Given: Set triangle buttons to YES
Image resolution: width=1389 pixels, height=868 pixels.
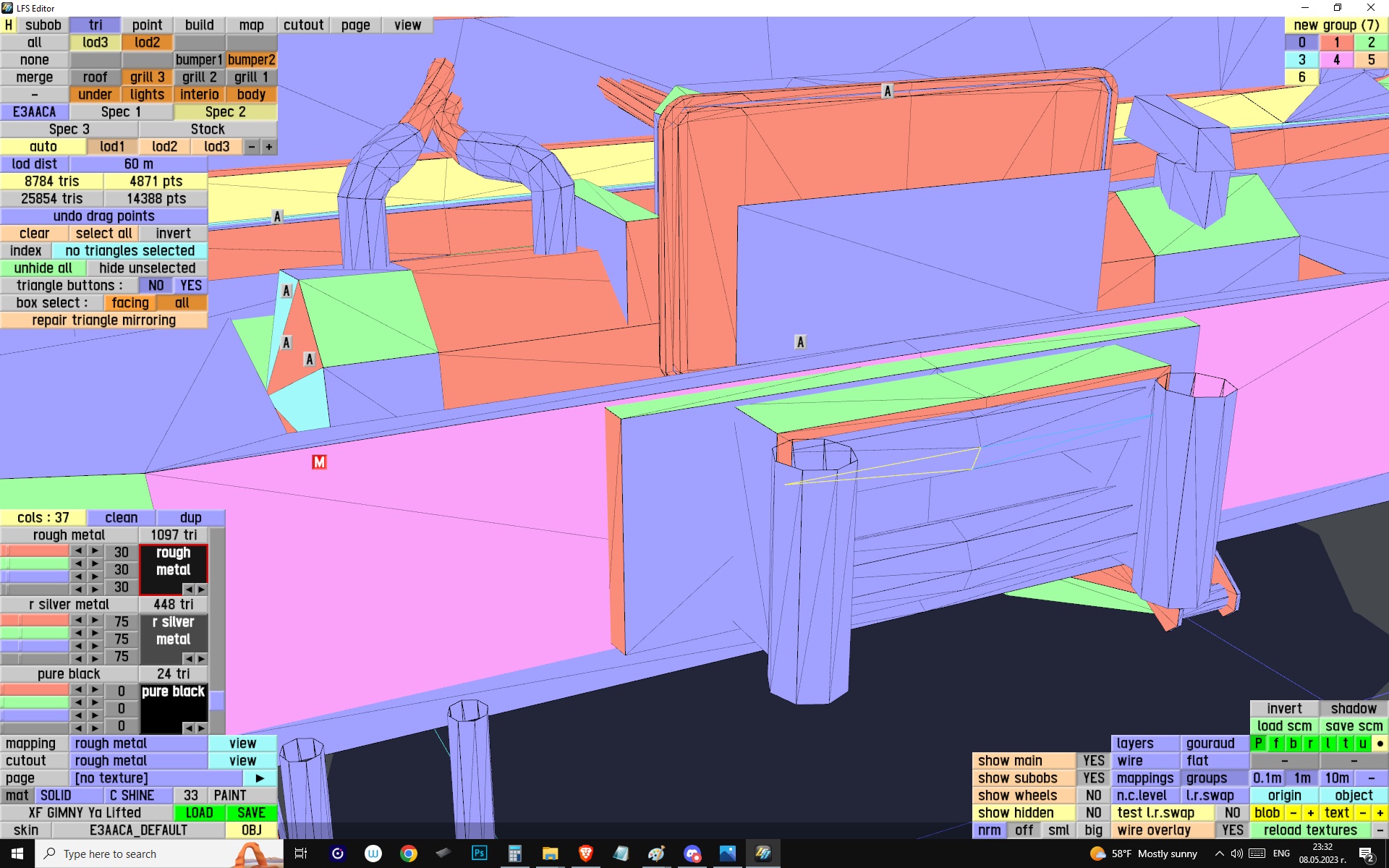Looking at the screenshot, I should (x=190, y=286).
